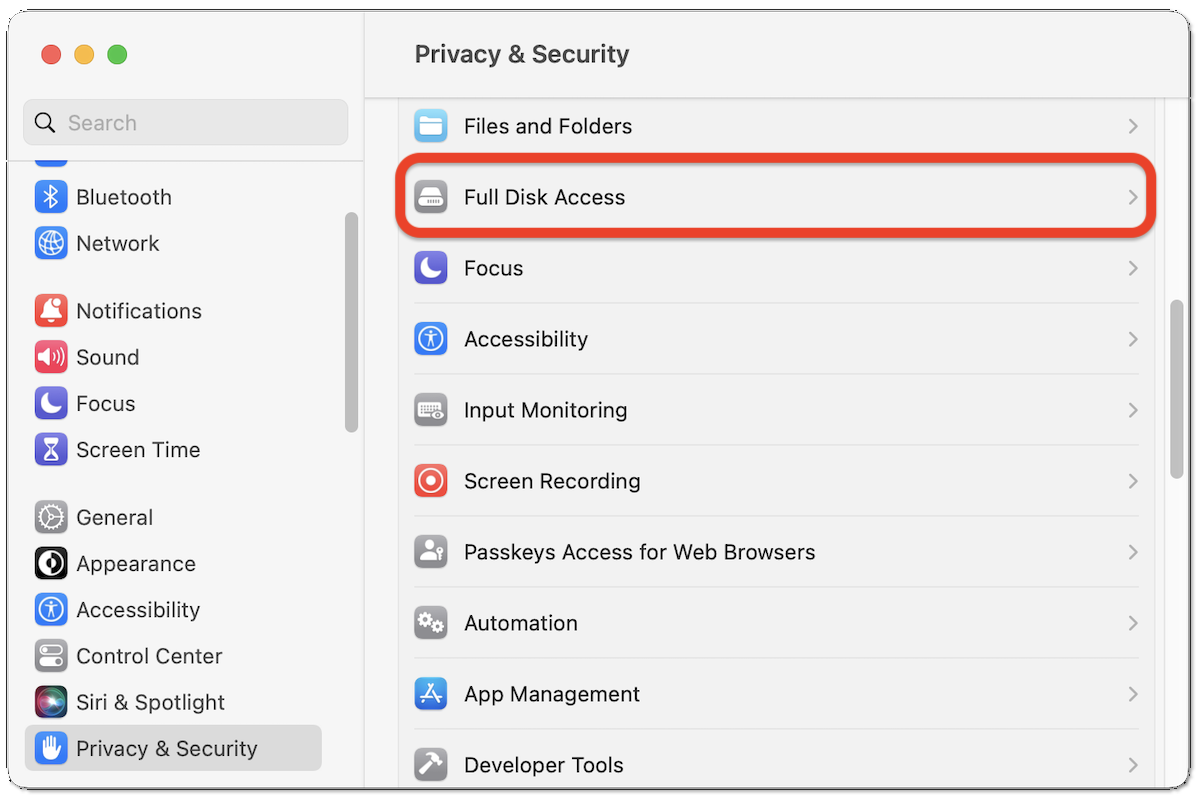
Task: Select the Accessibility icon in the sidebar
Action: click(x=51, y=609)
